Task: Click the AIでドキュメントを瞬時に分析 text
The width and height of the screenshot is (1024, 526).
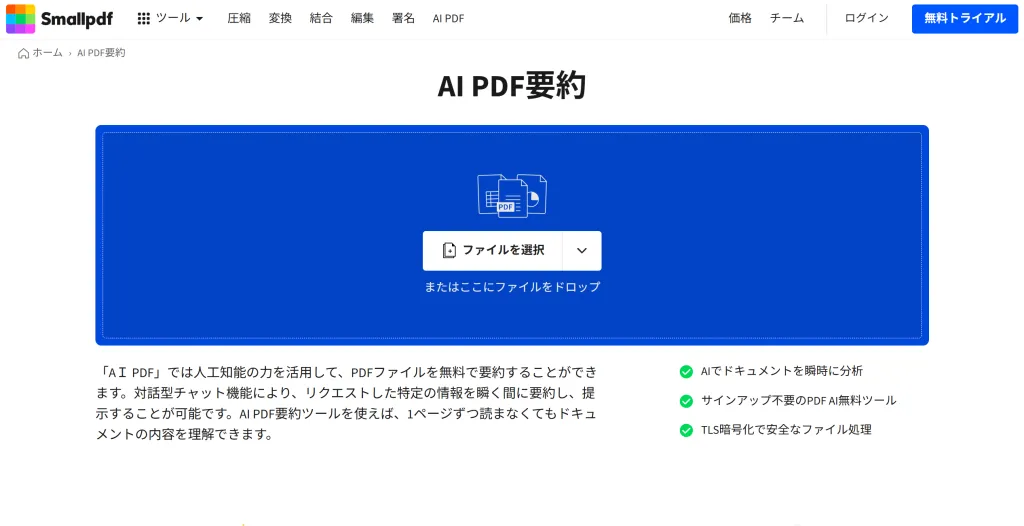Action: (782, 371)
